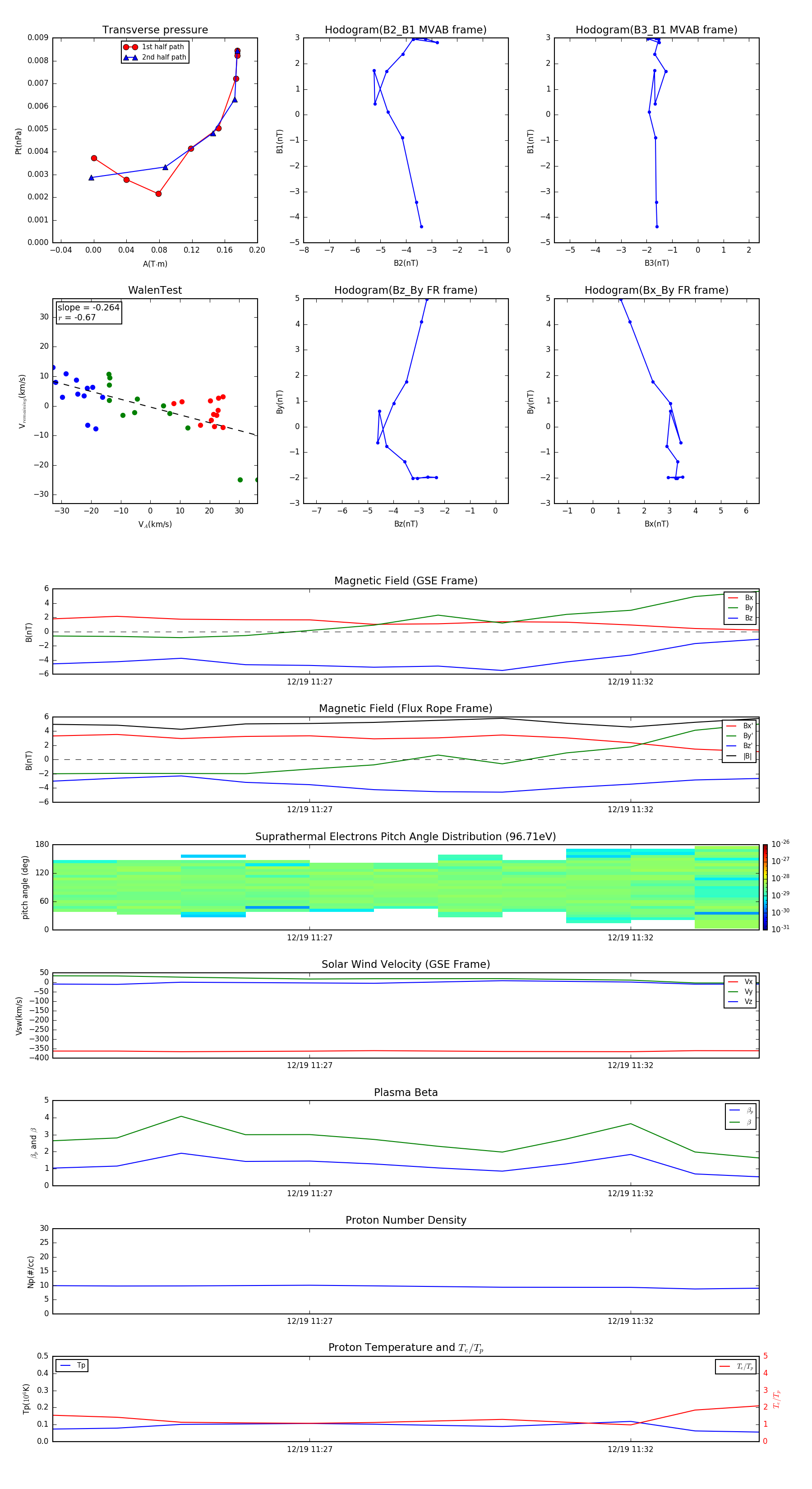The image size is (812, 1489).
Task: Select "Bz'" in the flux rope legend
Action: coord(739,746)
